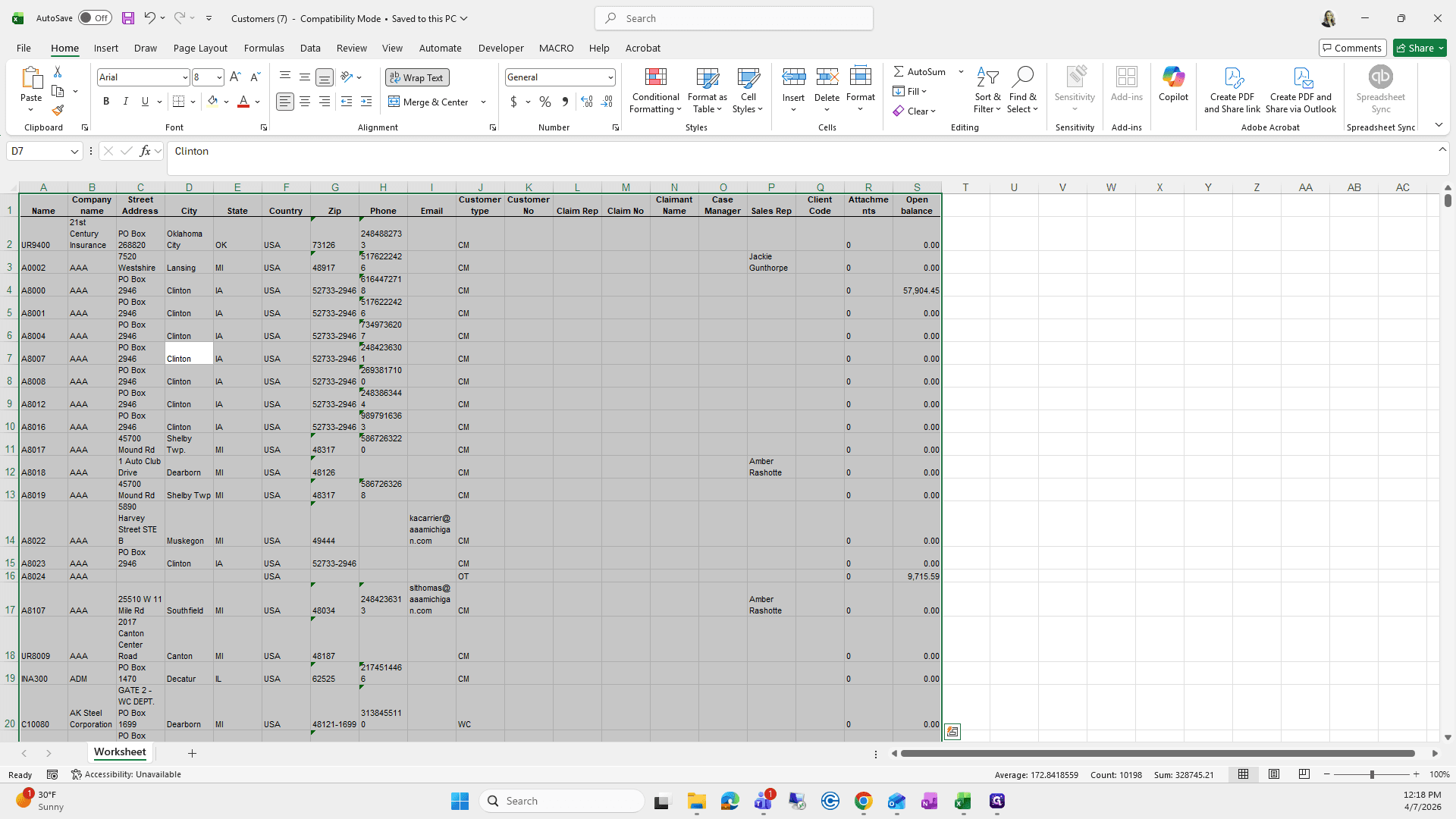Toggle AutoSave switch
This screenshot has height=819, width=1456.
coord(95,18)
